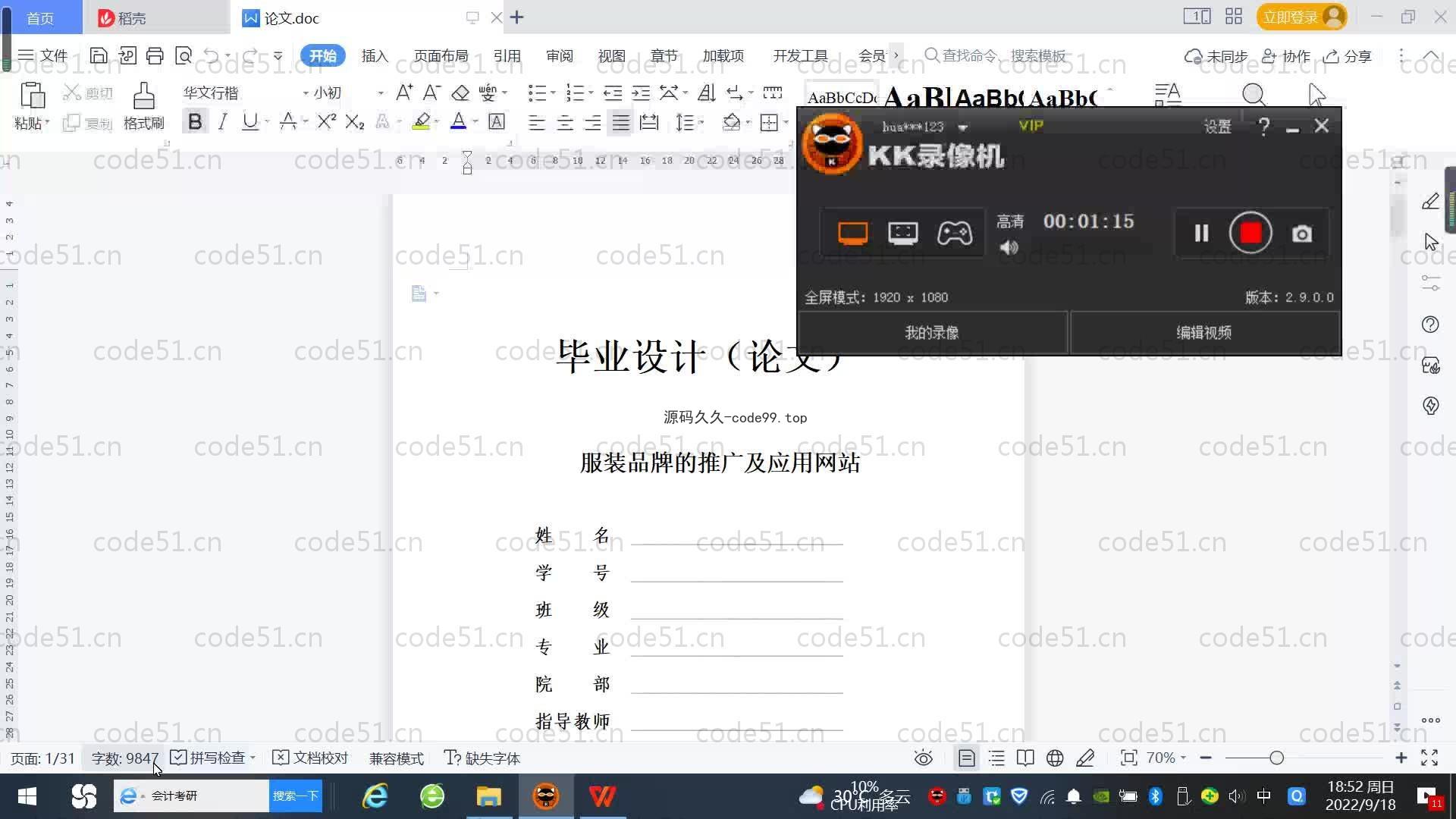Switch to reading layout view
1456x819 pixels.
pos(1025,758)
